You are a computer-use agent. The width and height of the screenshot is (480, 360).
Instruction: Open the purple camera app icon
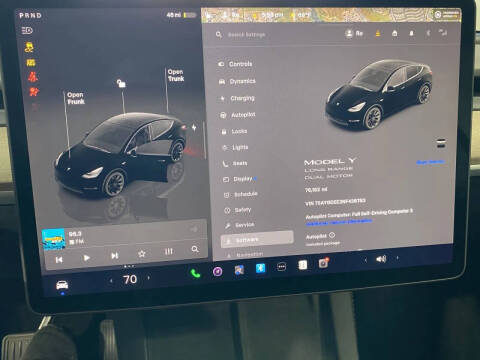[x=217, y=272]
